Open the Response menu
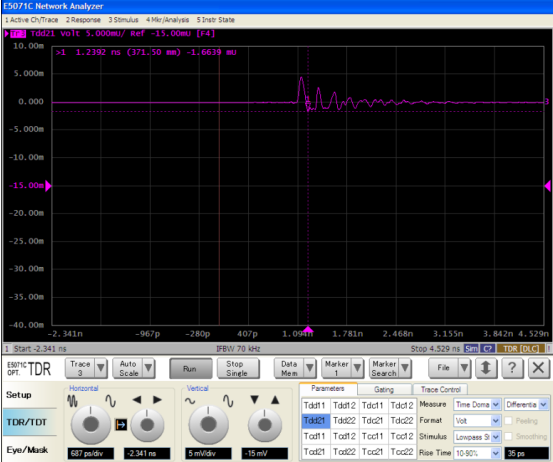This screenshot has height=462, width=553. 83,20
